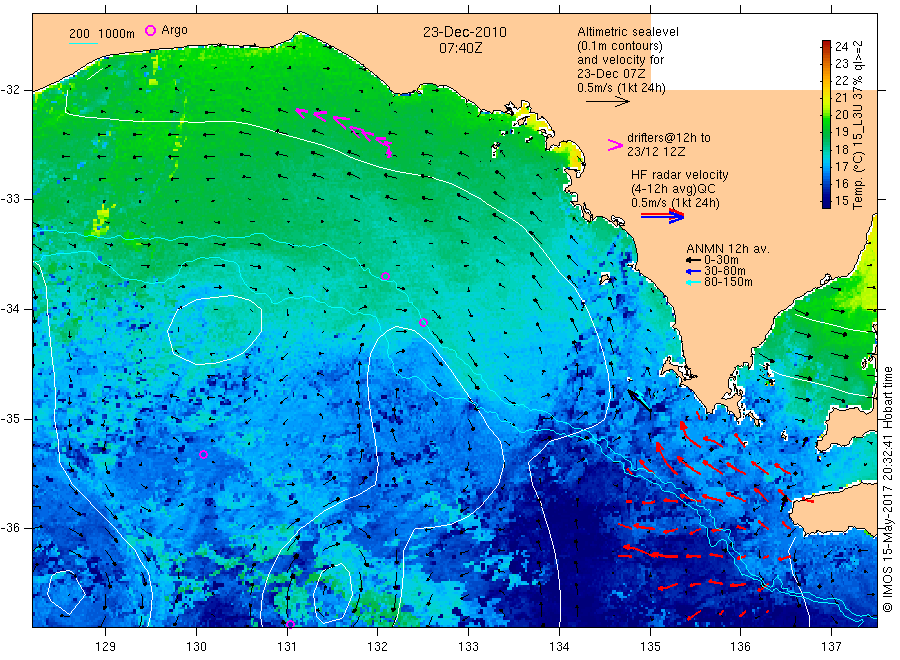
Task: Click the magenta Argo circle in the legend
Action: (x=150, y=30)
